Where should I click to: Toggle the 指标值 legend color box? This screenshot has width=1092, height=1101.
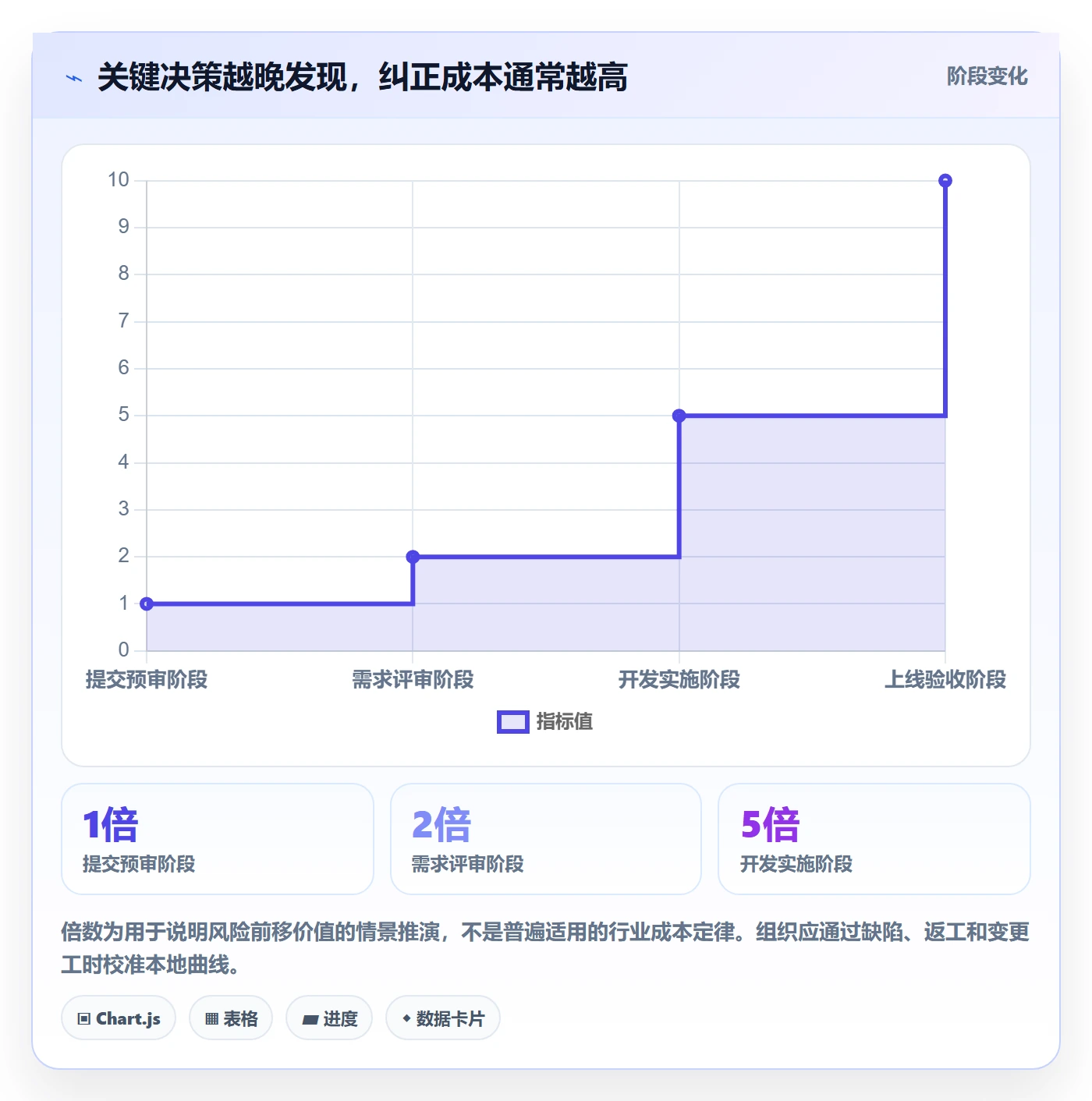512,722
